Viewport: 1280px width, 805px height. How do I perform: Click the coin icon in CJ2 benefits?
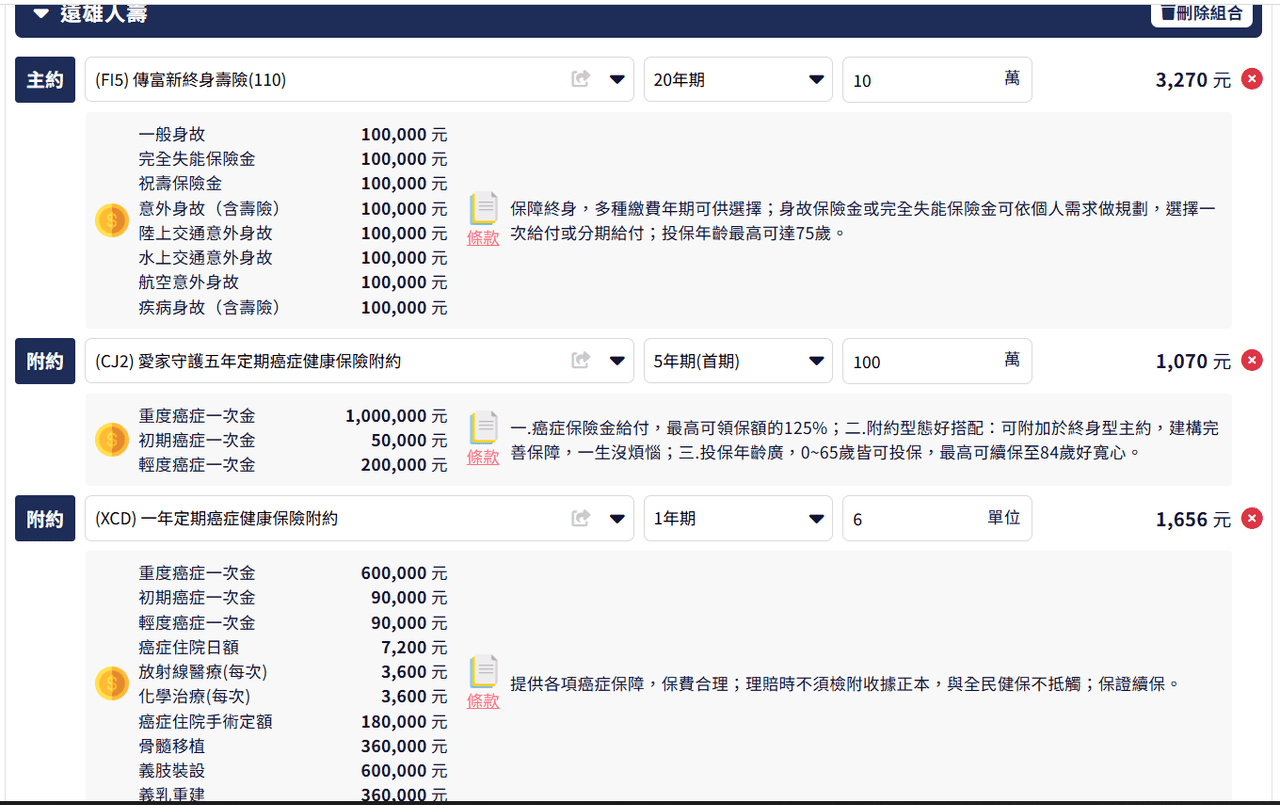tap(112, 440)
